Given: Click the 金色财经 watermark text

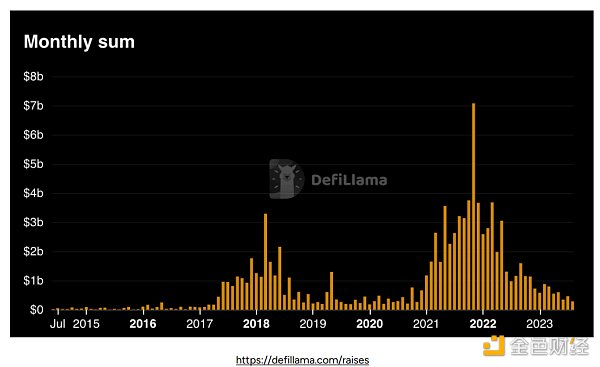Looking at the screenshot, I should coord(549,346).
